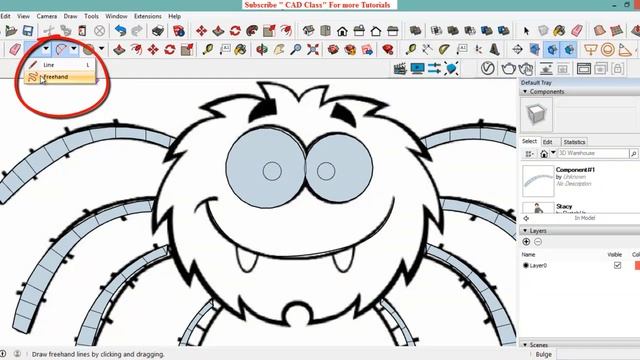The image size is (640, 360).
Task: Click the clapperboard animation icon
Action: (400, 69)
